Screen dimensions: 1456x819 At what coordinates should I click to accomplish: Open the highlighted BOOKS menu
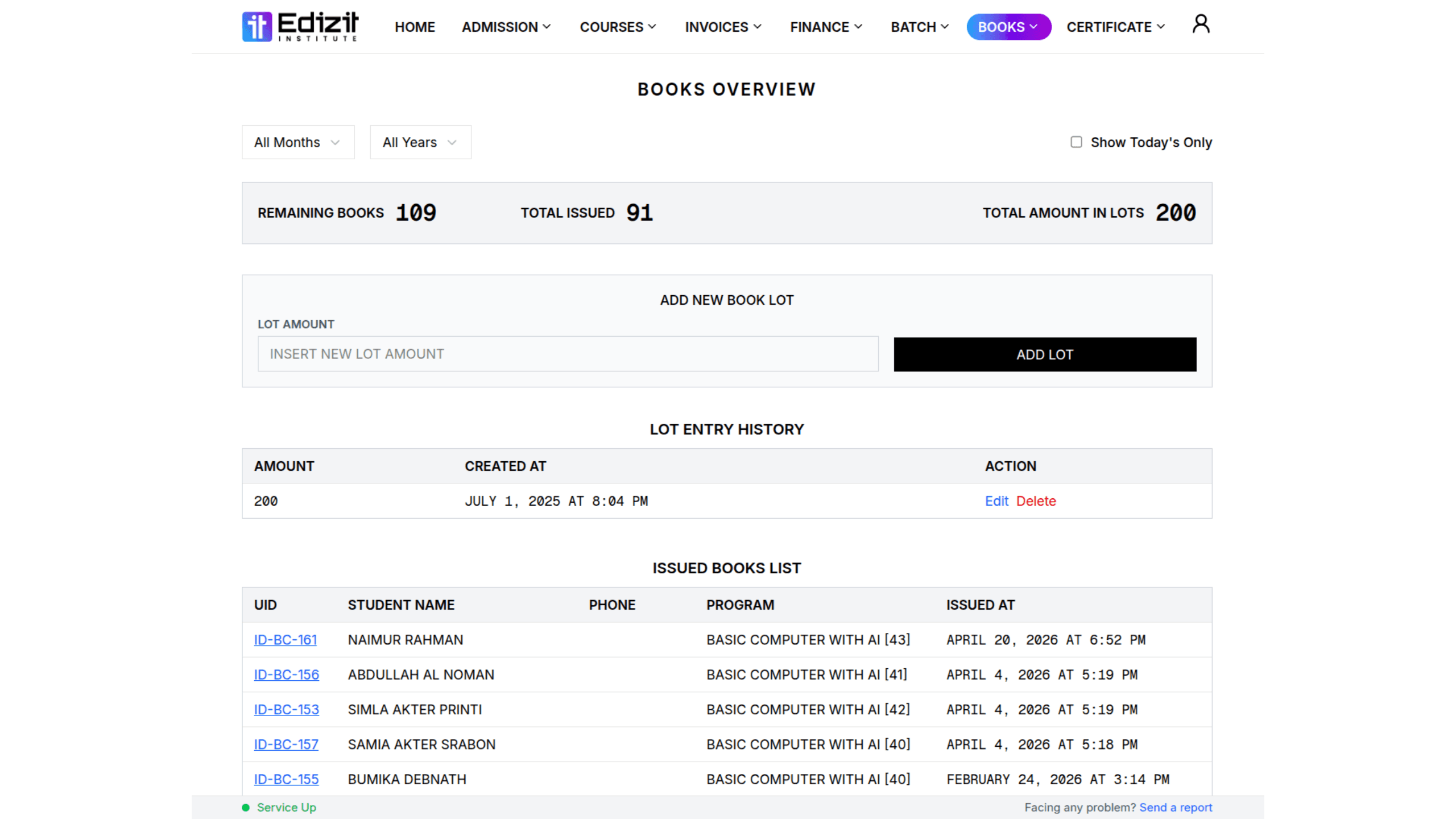click(x=1008, y=27)
